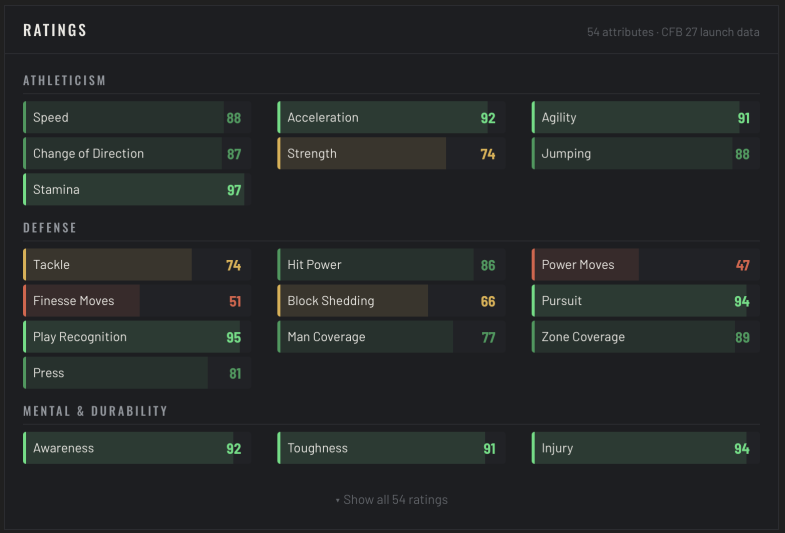Viewport: 785px width, 533px height.
Task: Click the Power Moves 47 rating
Action: pos(645,265)
